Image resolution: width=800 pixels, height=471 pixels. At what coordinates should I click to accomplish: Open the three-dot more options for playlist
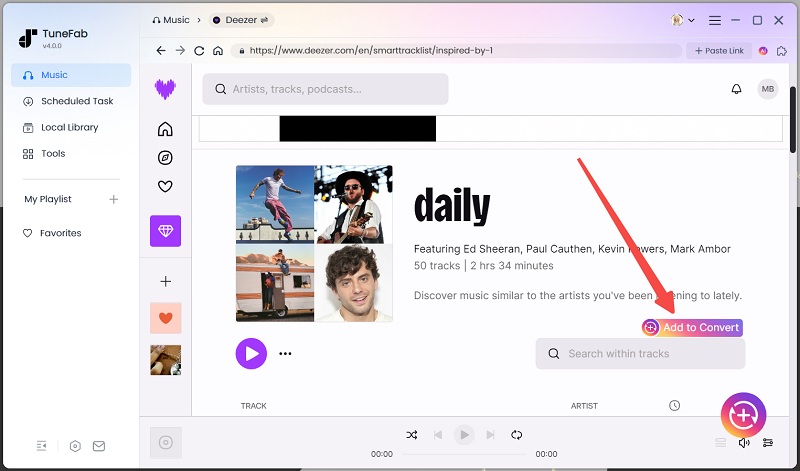(x=285, y=353)
